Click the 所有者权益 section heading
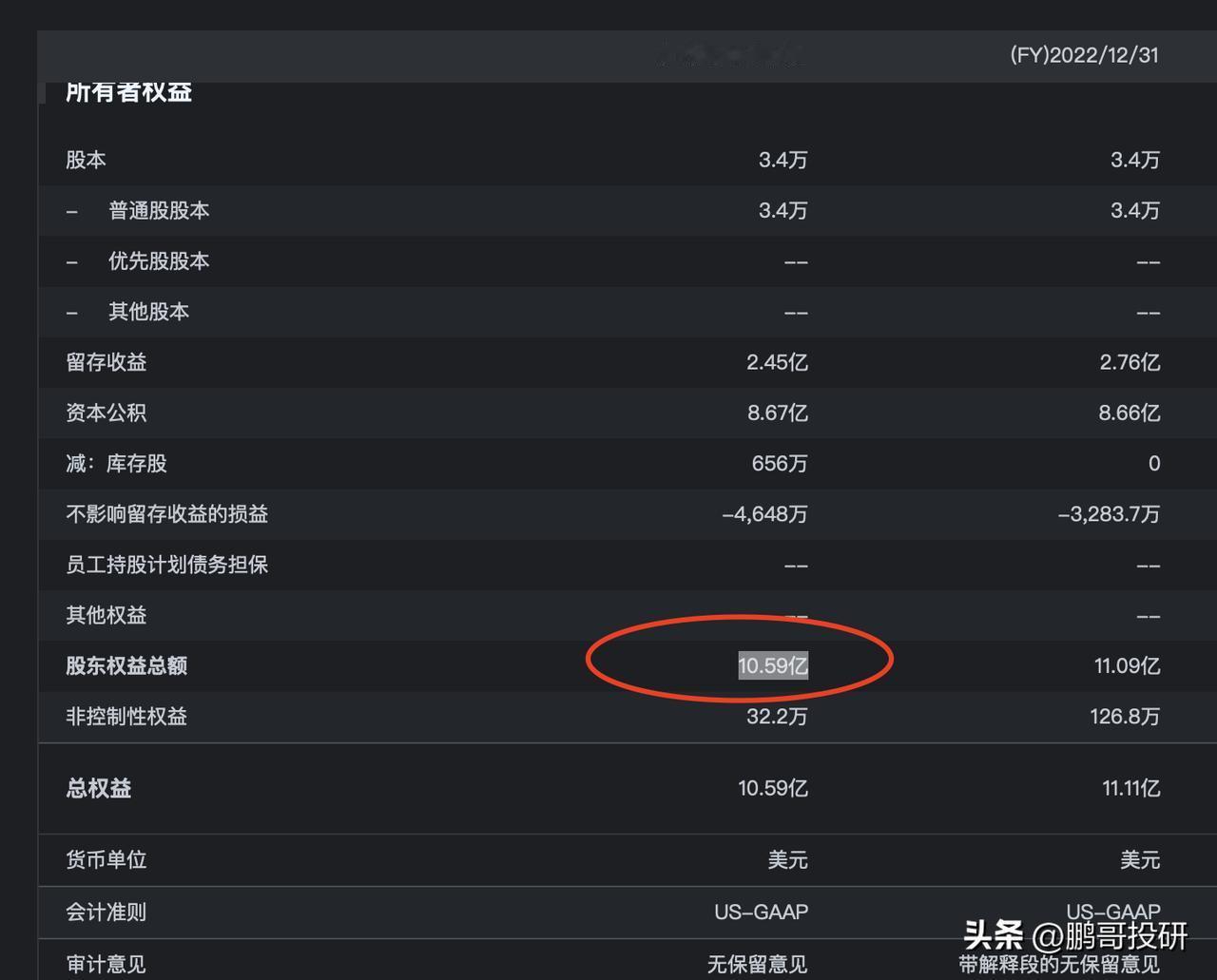The height and width of the screenshot is (980, 1217). pyautogui.click(x=129, y=92)
